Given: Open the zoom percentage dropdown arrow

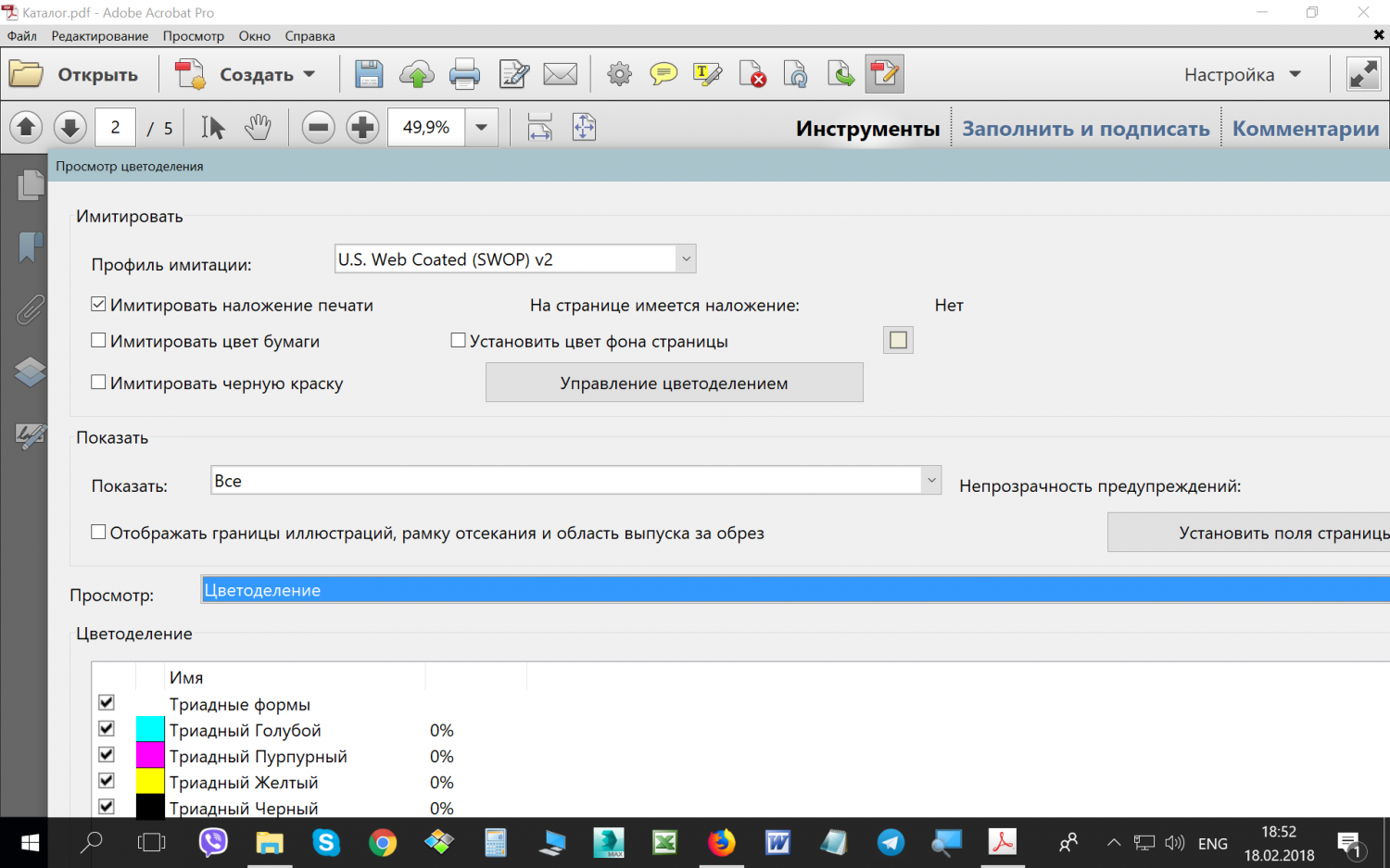Looking at the screenshot, I should (481, 127).
